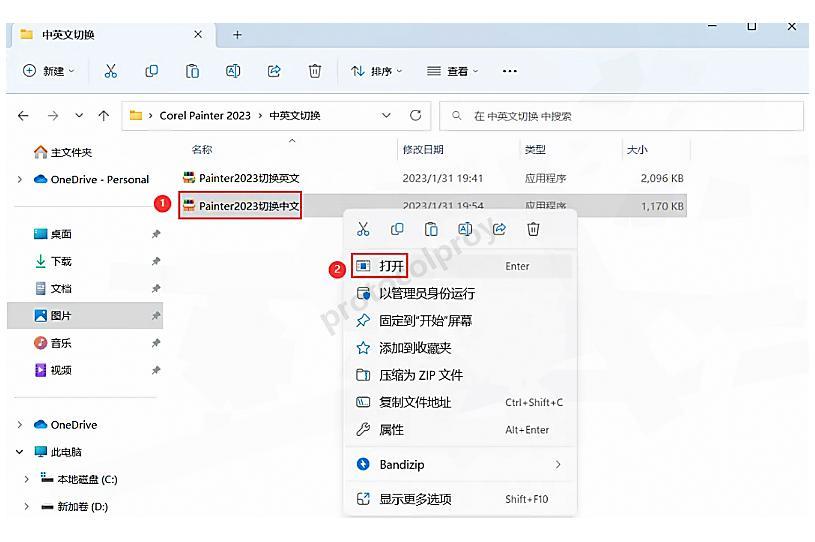Viewport: 815px width, 542px height.
Task: Choose 以管理员身份运行 in context menu
Action: tap(461, 294)
